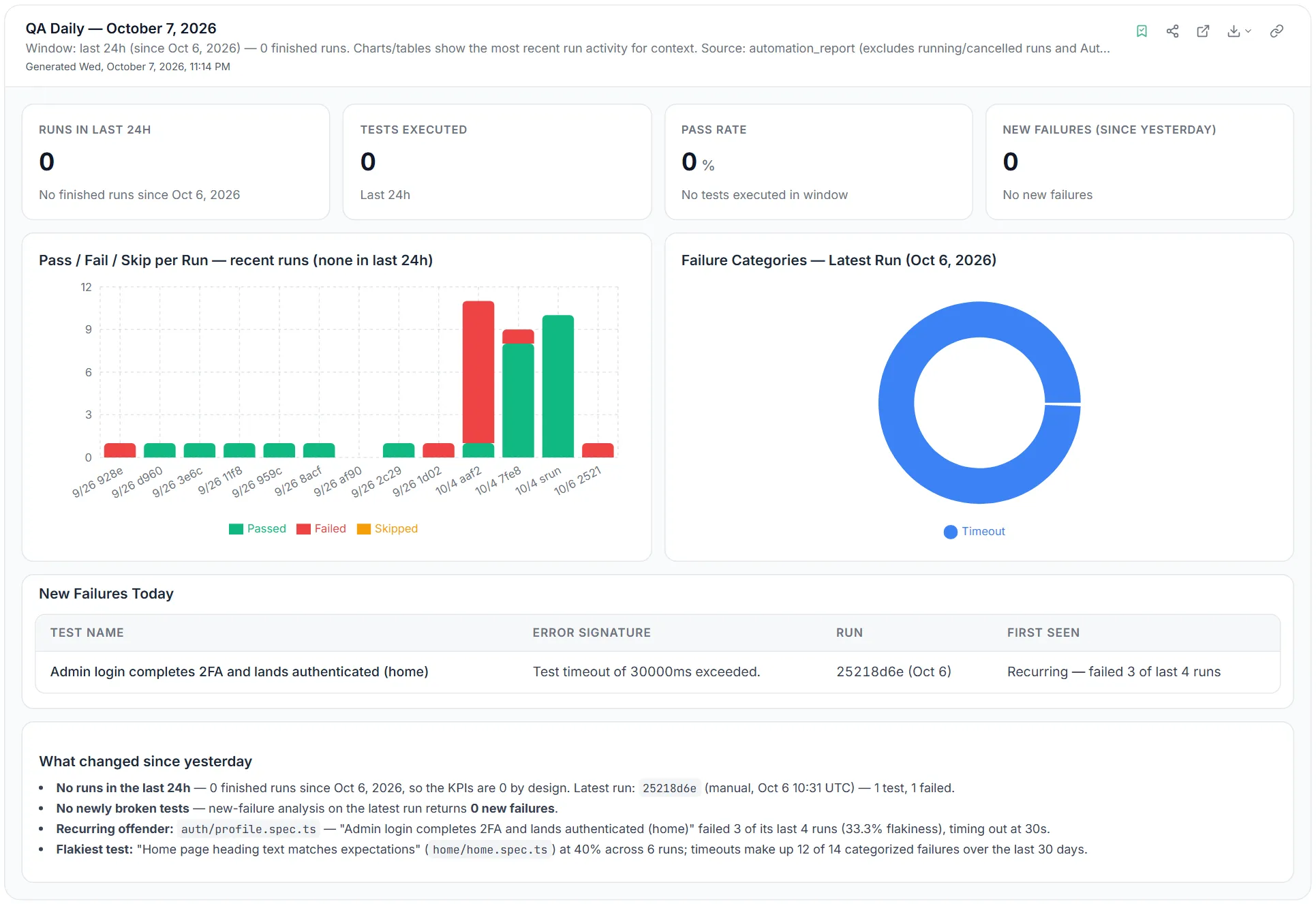Open the report in a new window icon
The width and height of the screenshot is (1316, 904).
click(1203, 31)
